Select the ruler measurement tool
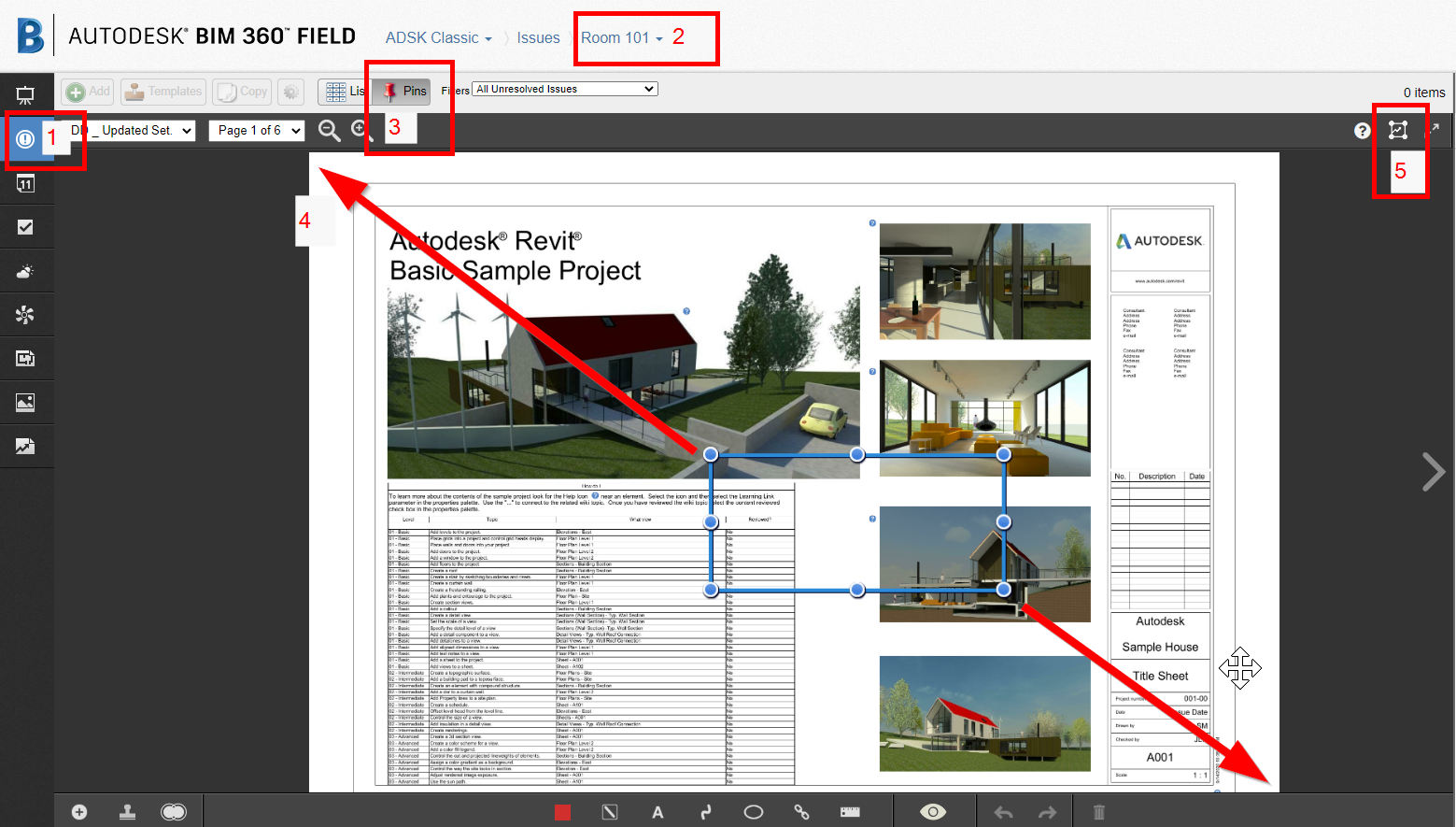 click(849, 811)
